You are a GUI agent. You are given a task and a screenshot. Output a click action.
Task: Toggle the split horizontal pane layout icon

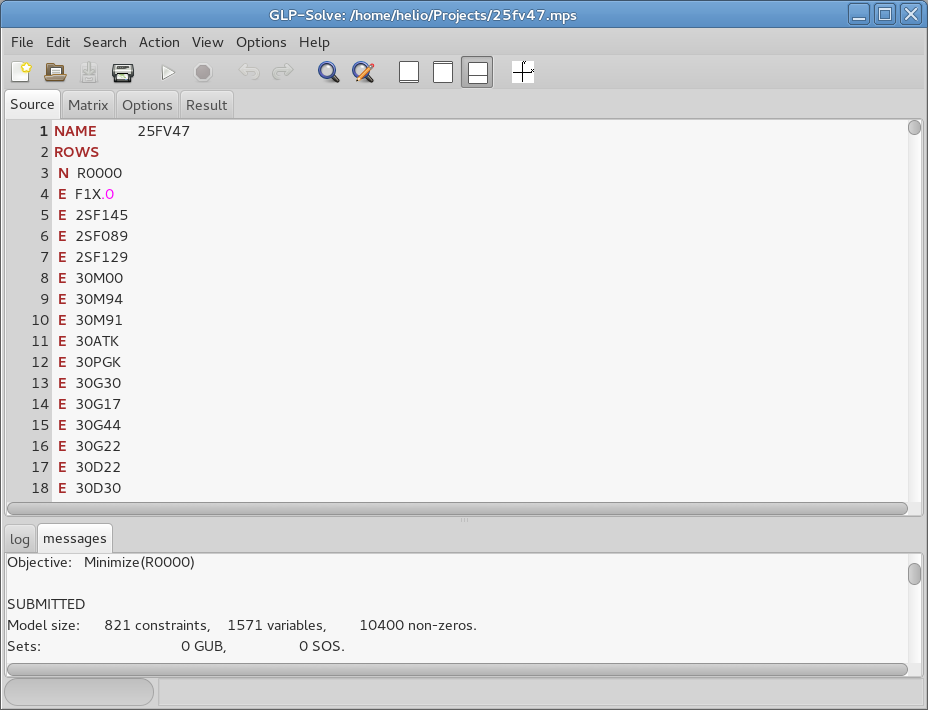click(x=477, y=72)
